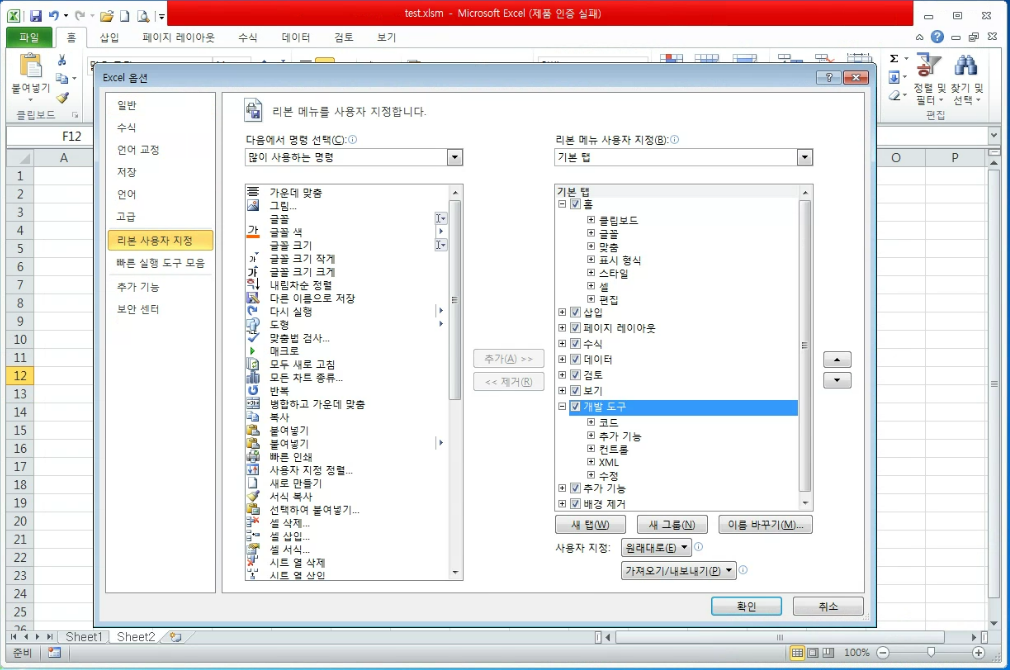Click the open folder icon in quick access toolbar
This screenshot has height=670, width=1010.
(x=107, y=15)
